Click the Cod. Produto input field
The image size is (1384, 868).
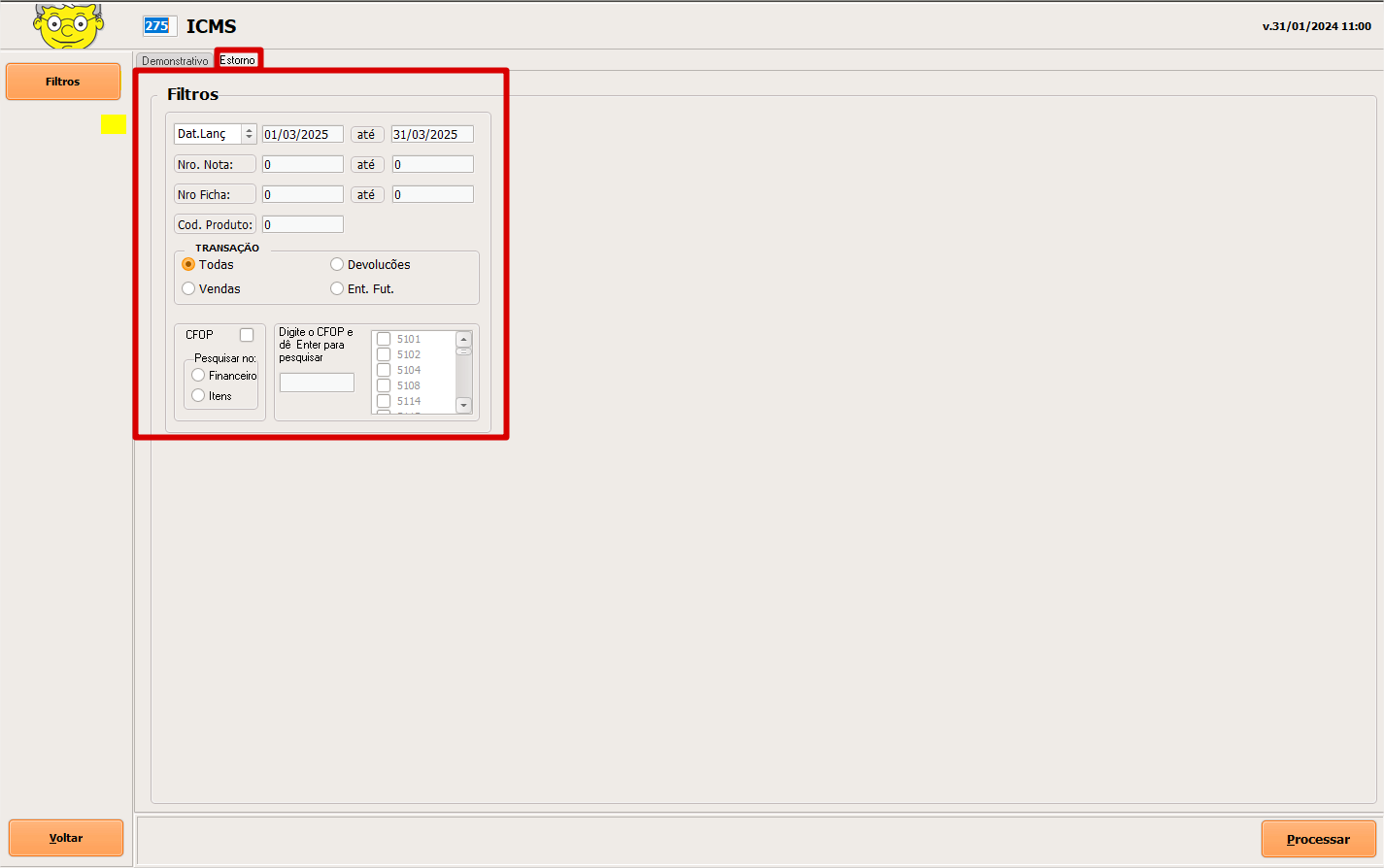pos(302,224)
